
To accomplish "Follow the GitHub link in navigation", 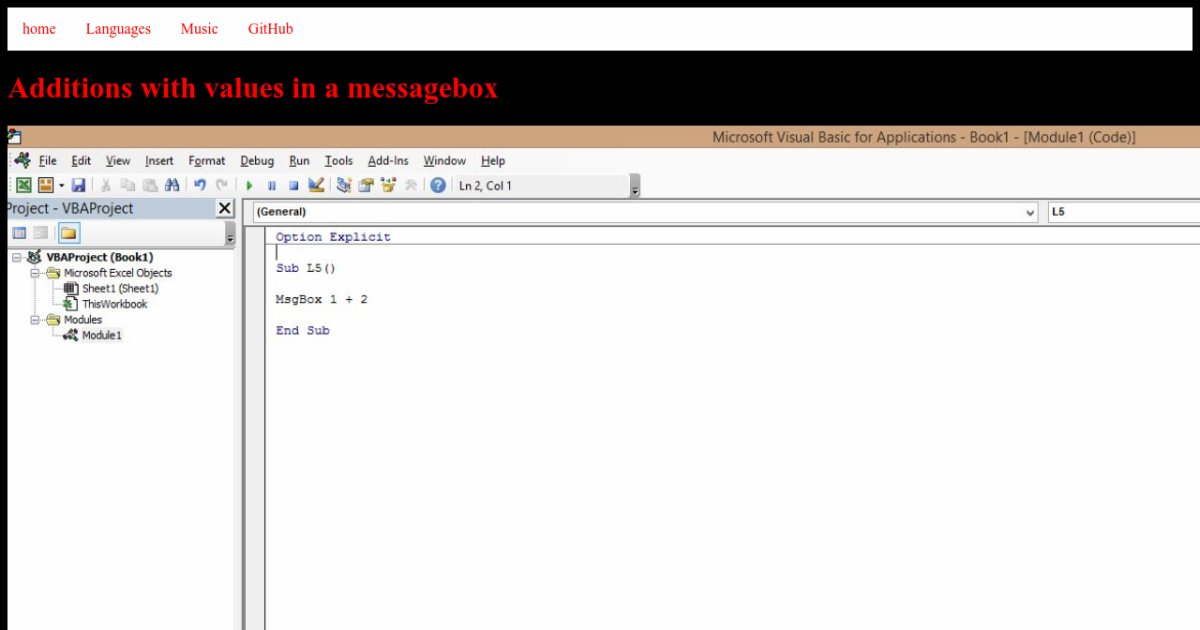I will [x=270, y=29].
